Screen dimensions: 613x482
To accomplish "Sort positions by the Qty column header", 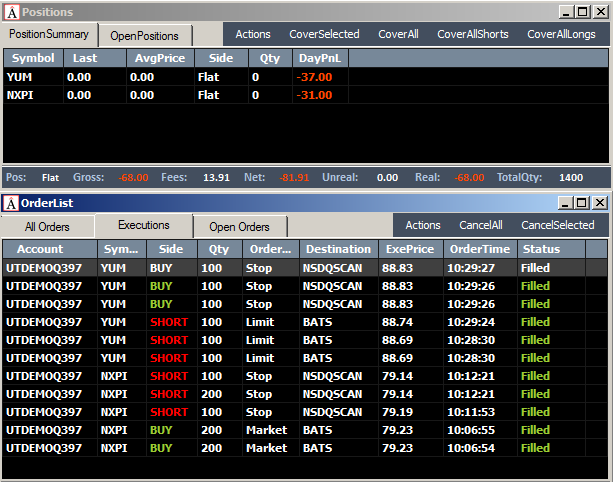I will tap(270, 58).
